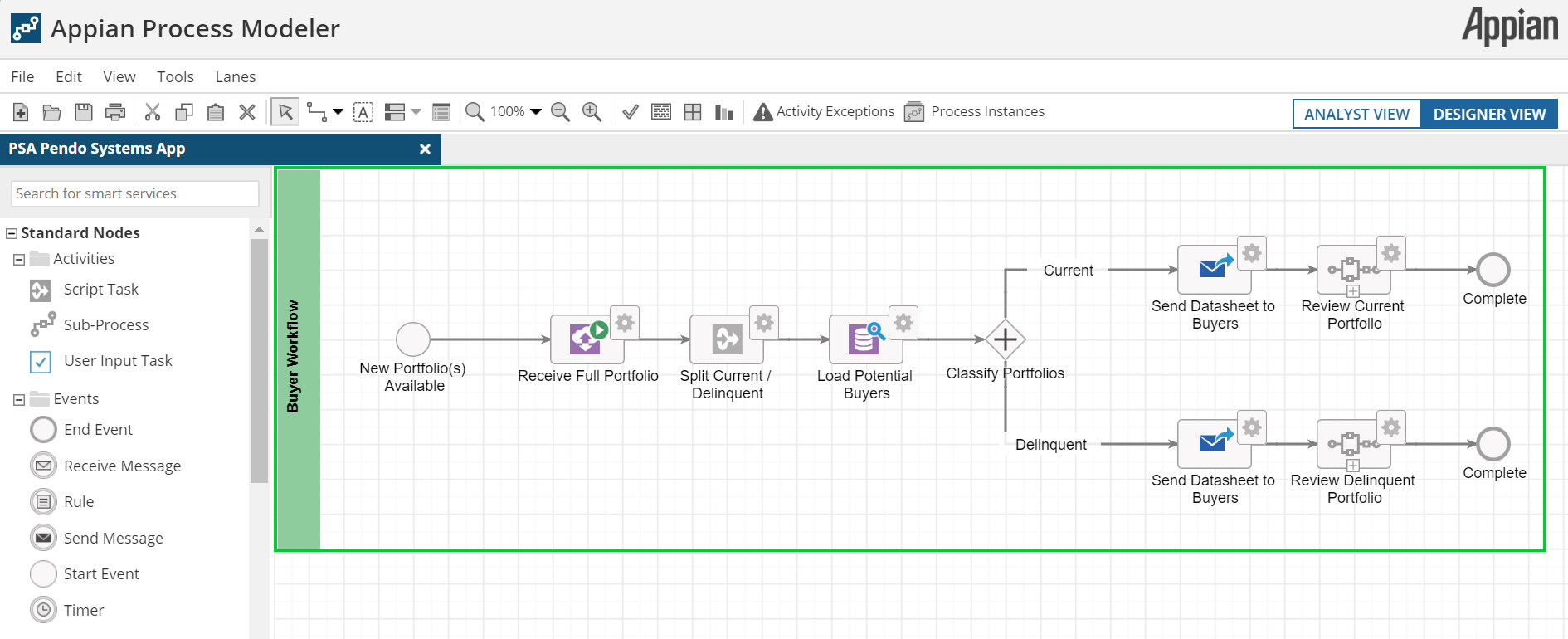Select the pointer arrow tool
This screenshot has height=639, width=1568.
(x=285, y=112)
